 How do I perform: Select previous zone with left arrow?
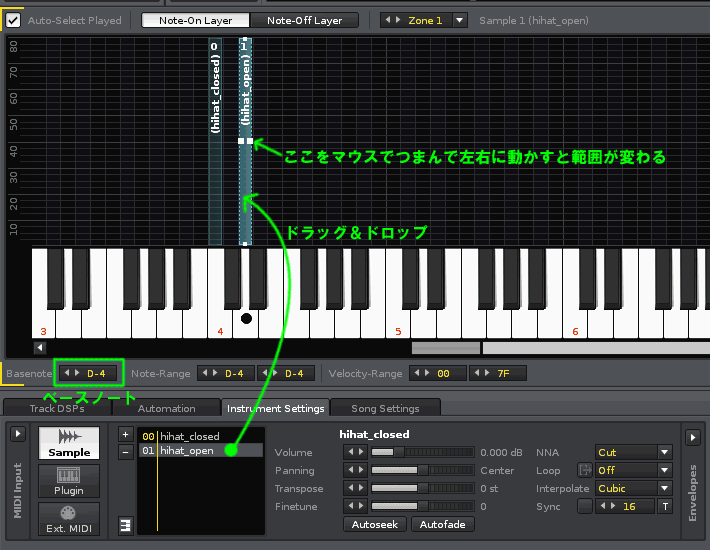point(388,20)
